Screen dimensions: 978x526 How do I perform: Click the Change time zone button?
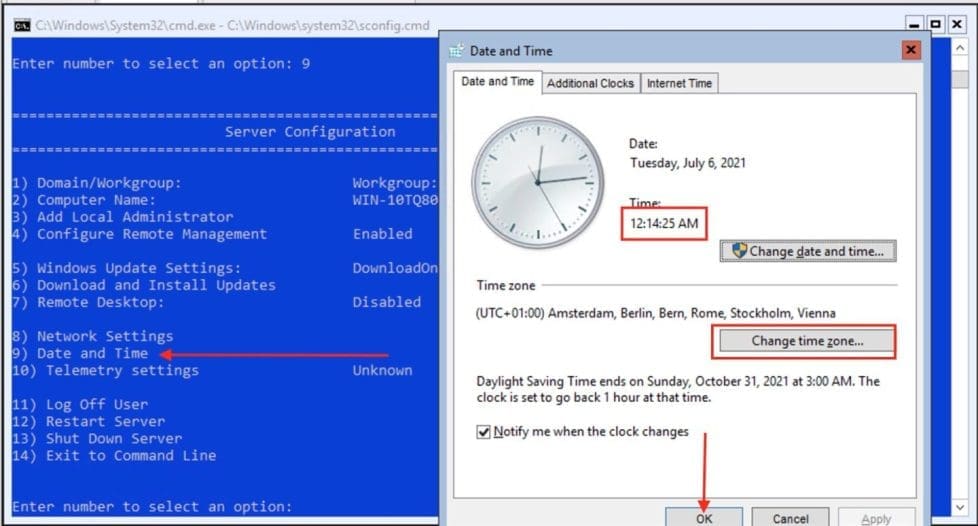pyautogui.click(x=807, y=341)
